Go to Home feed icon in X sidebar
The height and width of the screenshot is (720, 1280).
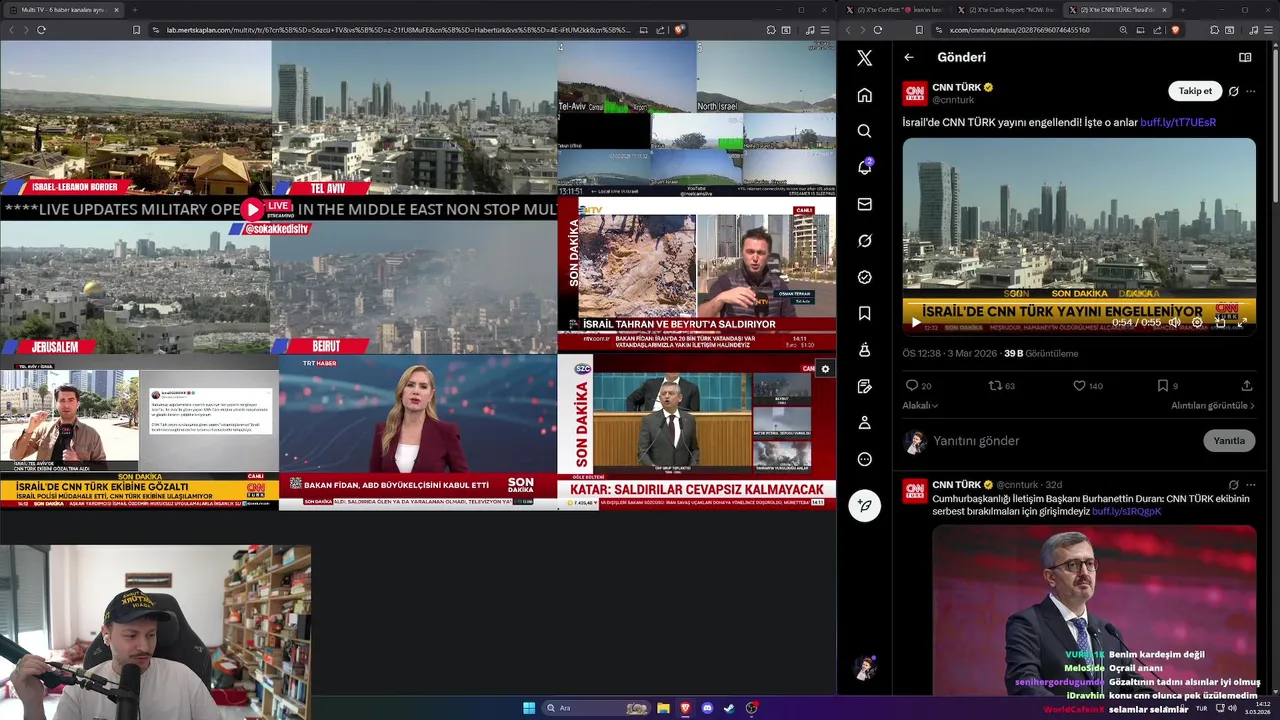(865, 95)
